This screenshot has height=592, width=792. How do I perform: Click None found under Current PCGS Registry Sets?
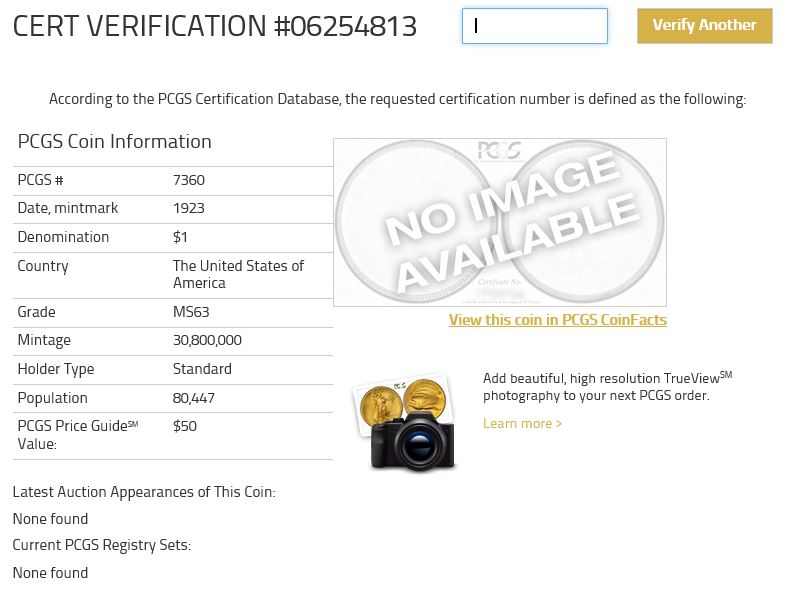click(x=50, y=573)
